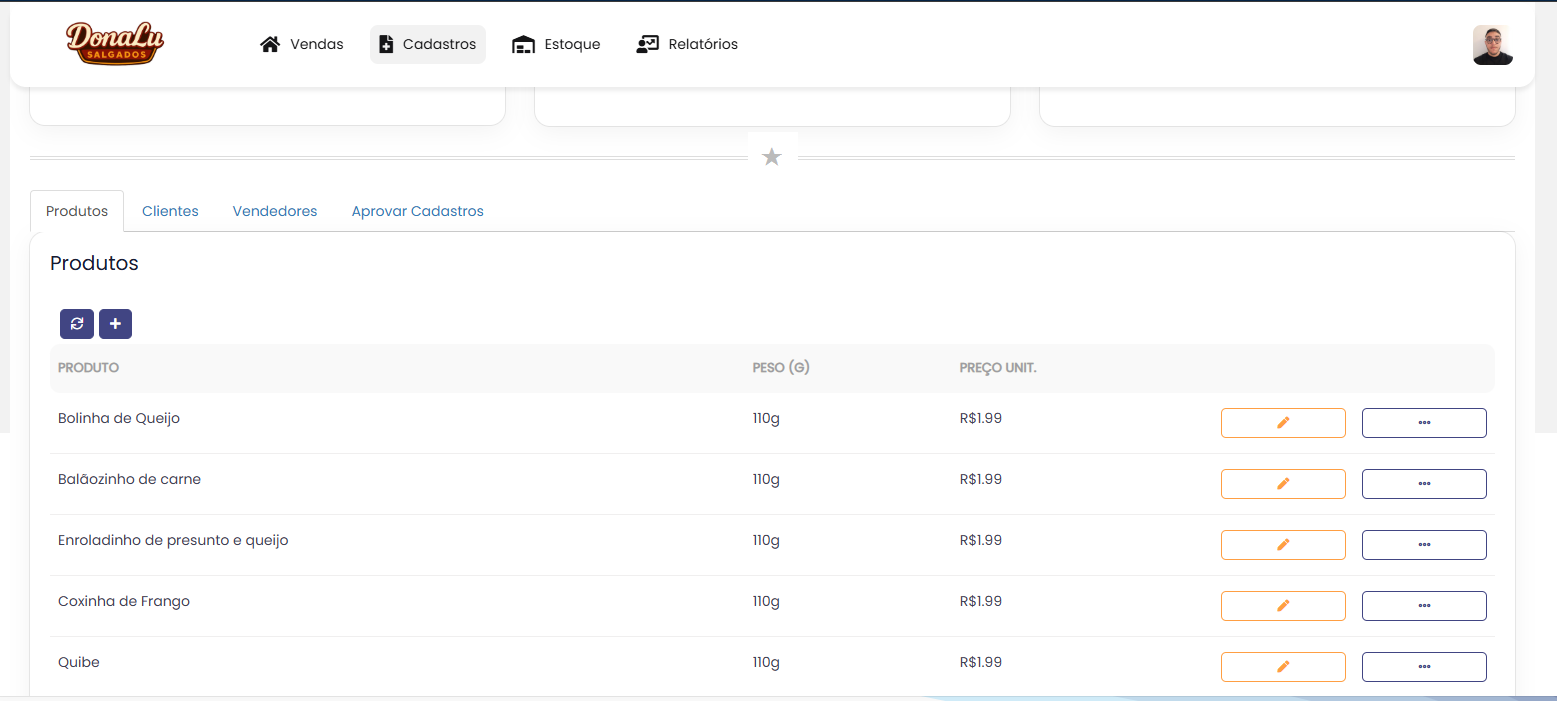This screenshot has width=1557, height=701.
Task: Edit Balãozinho de carne product
Action: 1283,484
